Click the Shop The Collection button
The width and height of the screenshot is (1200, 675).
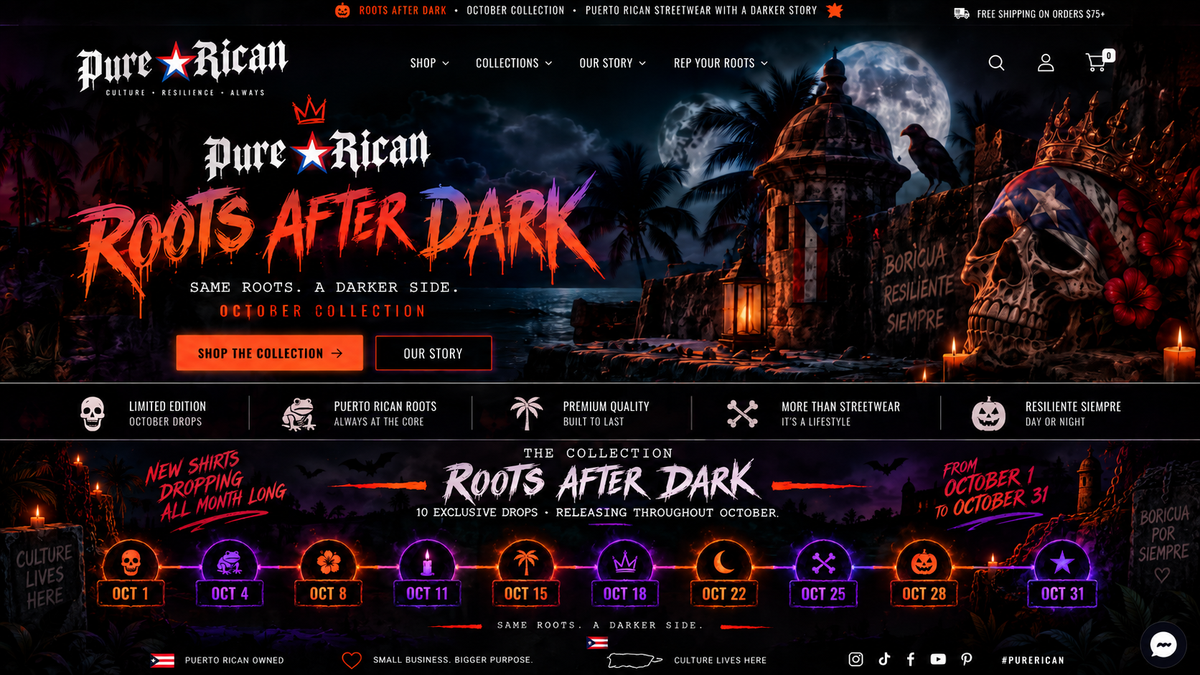pos(270,353)
